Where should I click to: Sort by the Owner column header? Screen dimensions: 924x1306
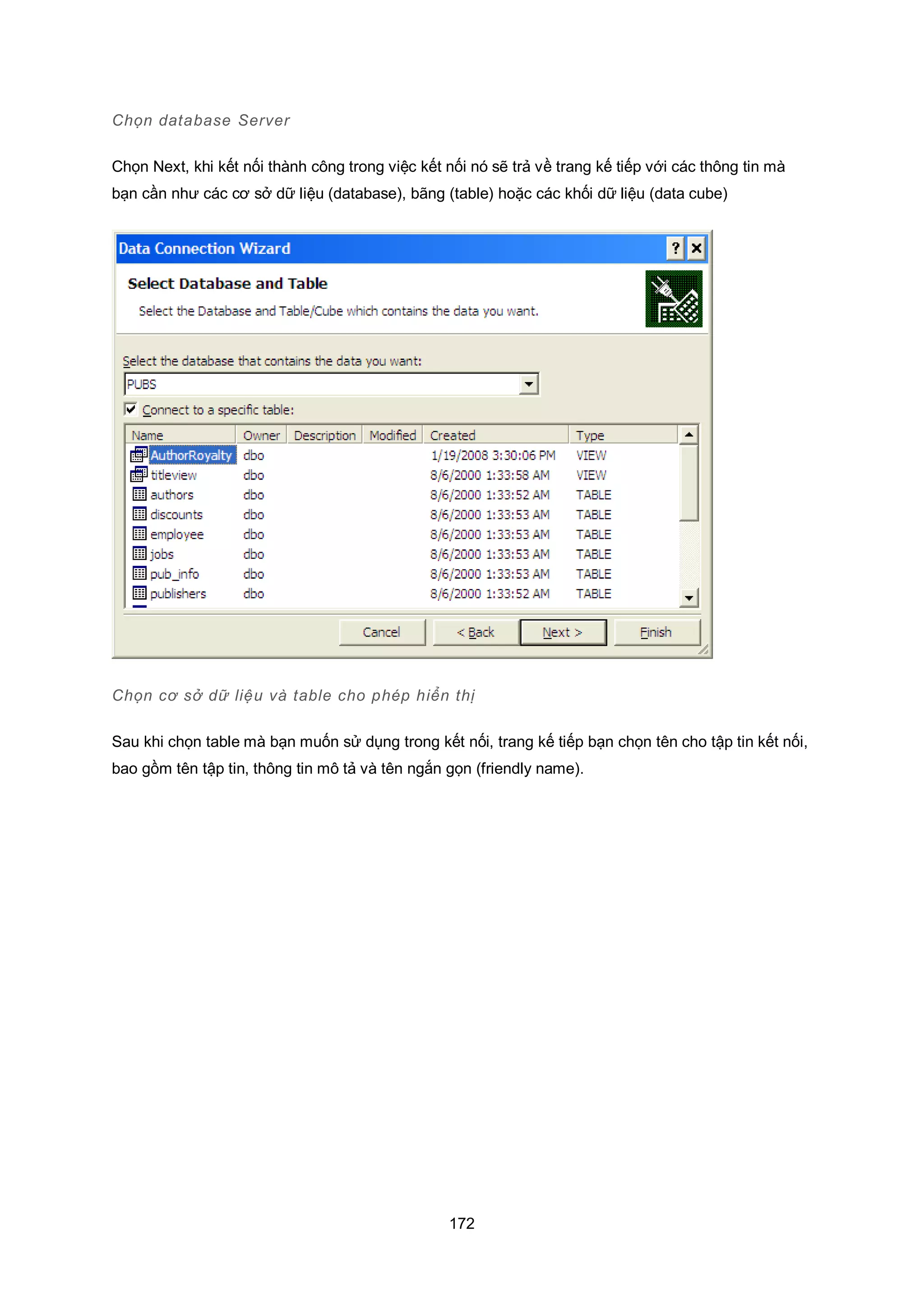[x=261, y=435]
